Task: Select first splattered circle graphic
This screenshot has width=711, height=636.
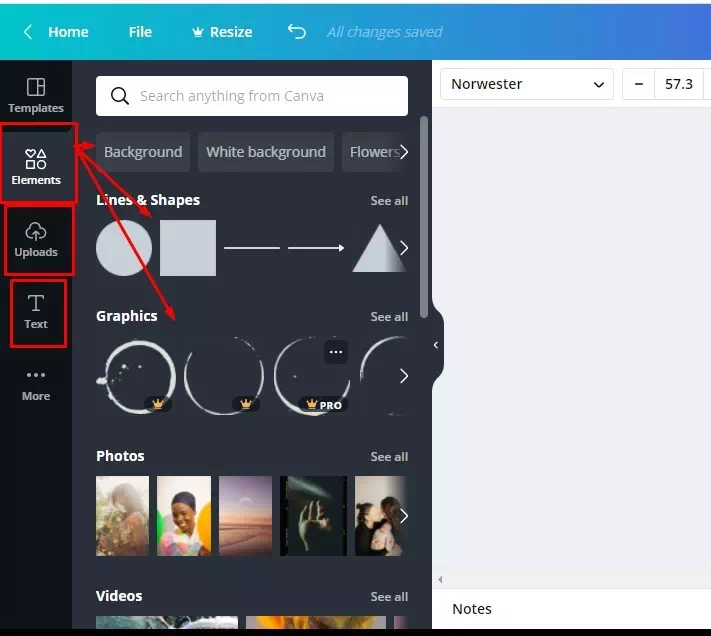Action: [137, 376]
